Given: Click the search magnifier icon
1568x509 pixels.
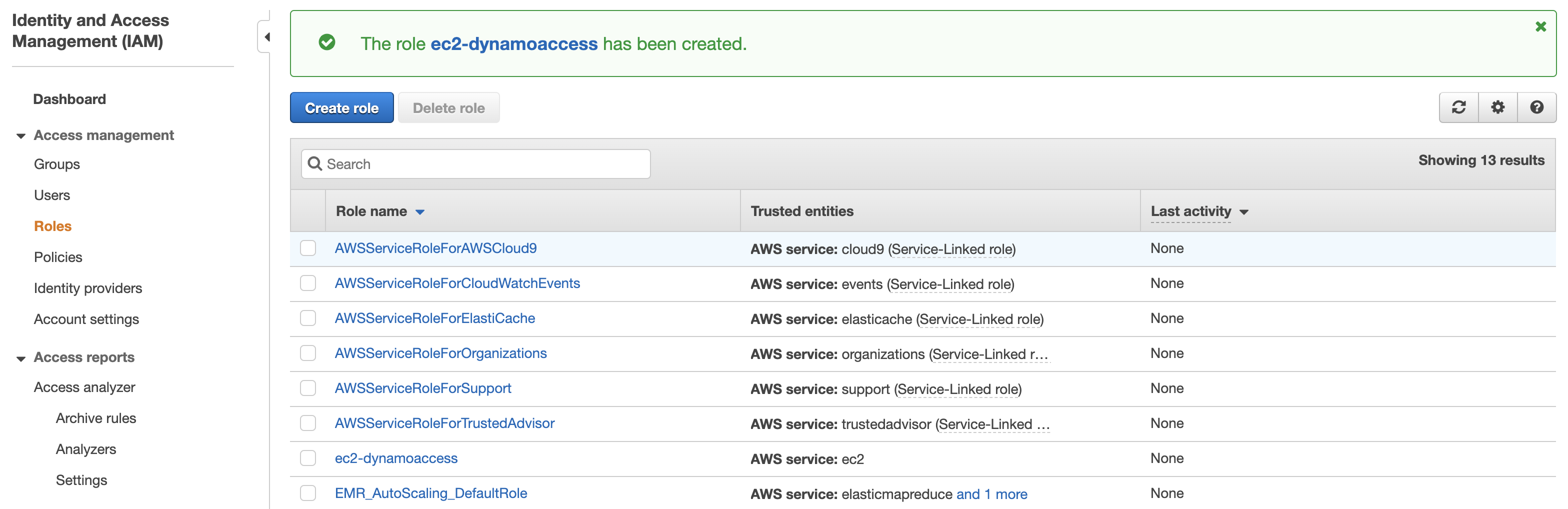Looking at the screenshot, I should click(314, 164).
